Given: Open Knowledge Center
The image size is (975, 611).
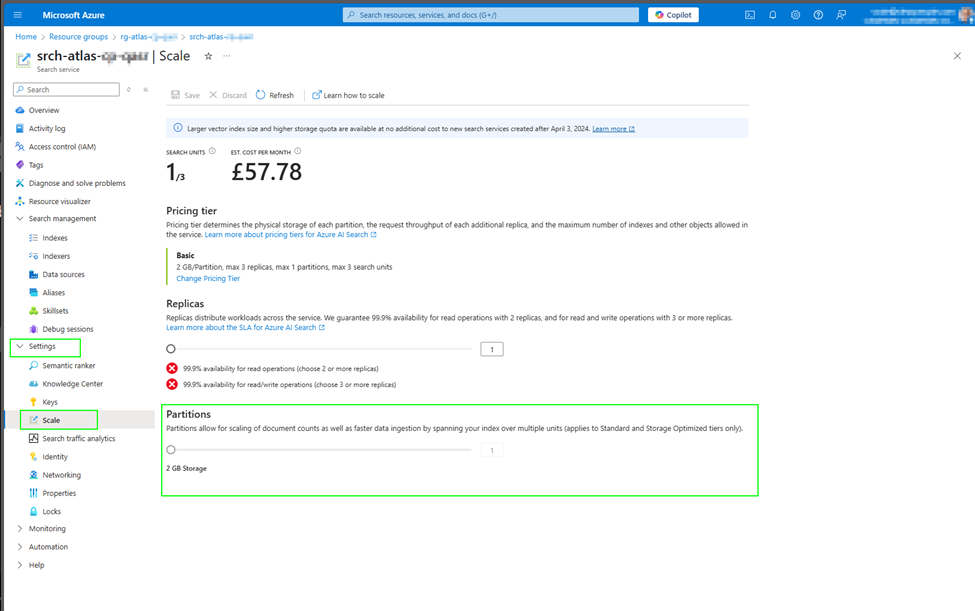Looking at the screenshot, I should tap(72, 384).
